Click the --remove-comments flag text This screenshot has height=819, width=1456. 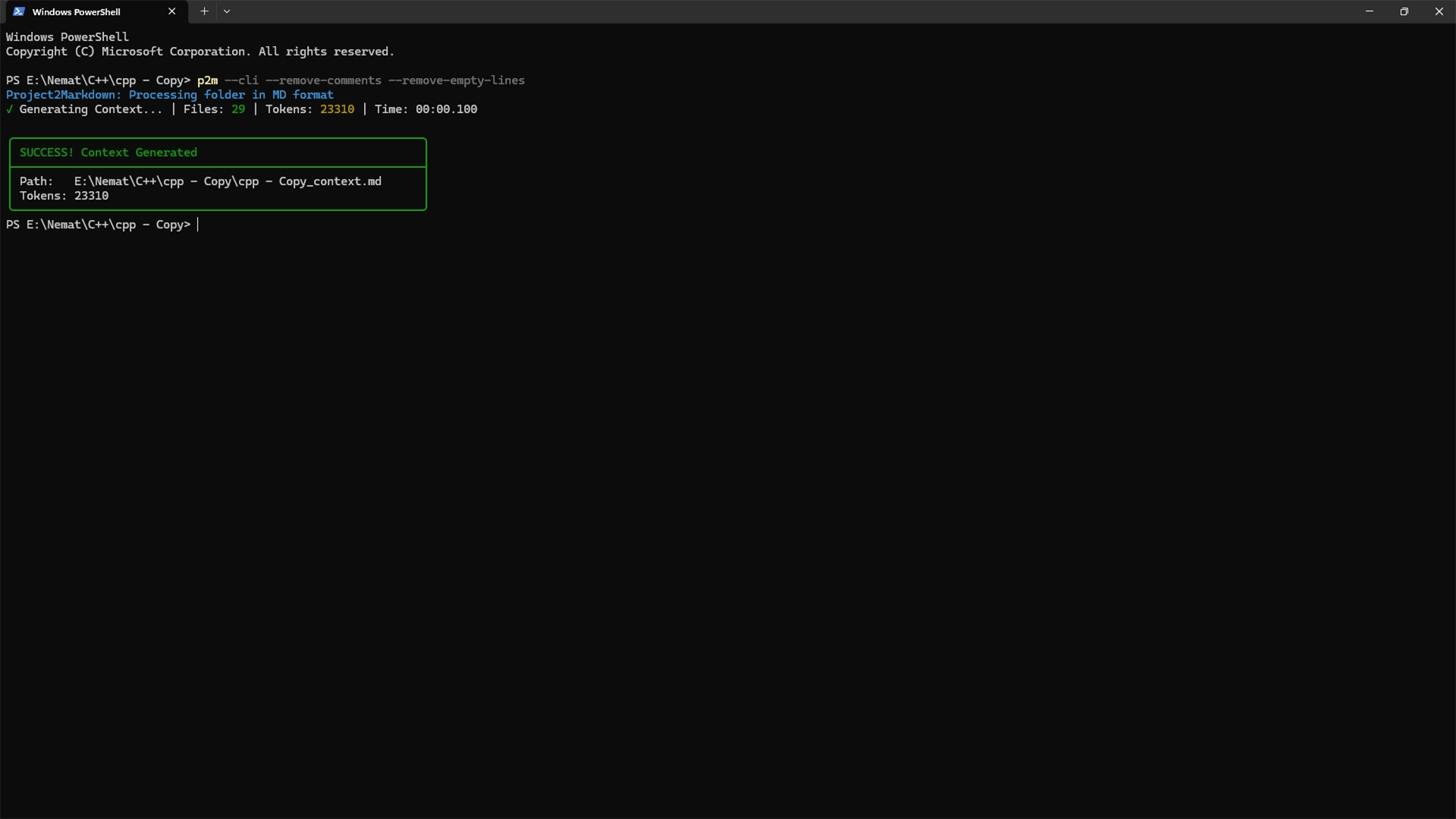(x=324, y=80)
